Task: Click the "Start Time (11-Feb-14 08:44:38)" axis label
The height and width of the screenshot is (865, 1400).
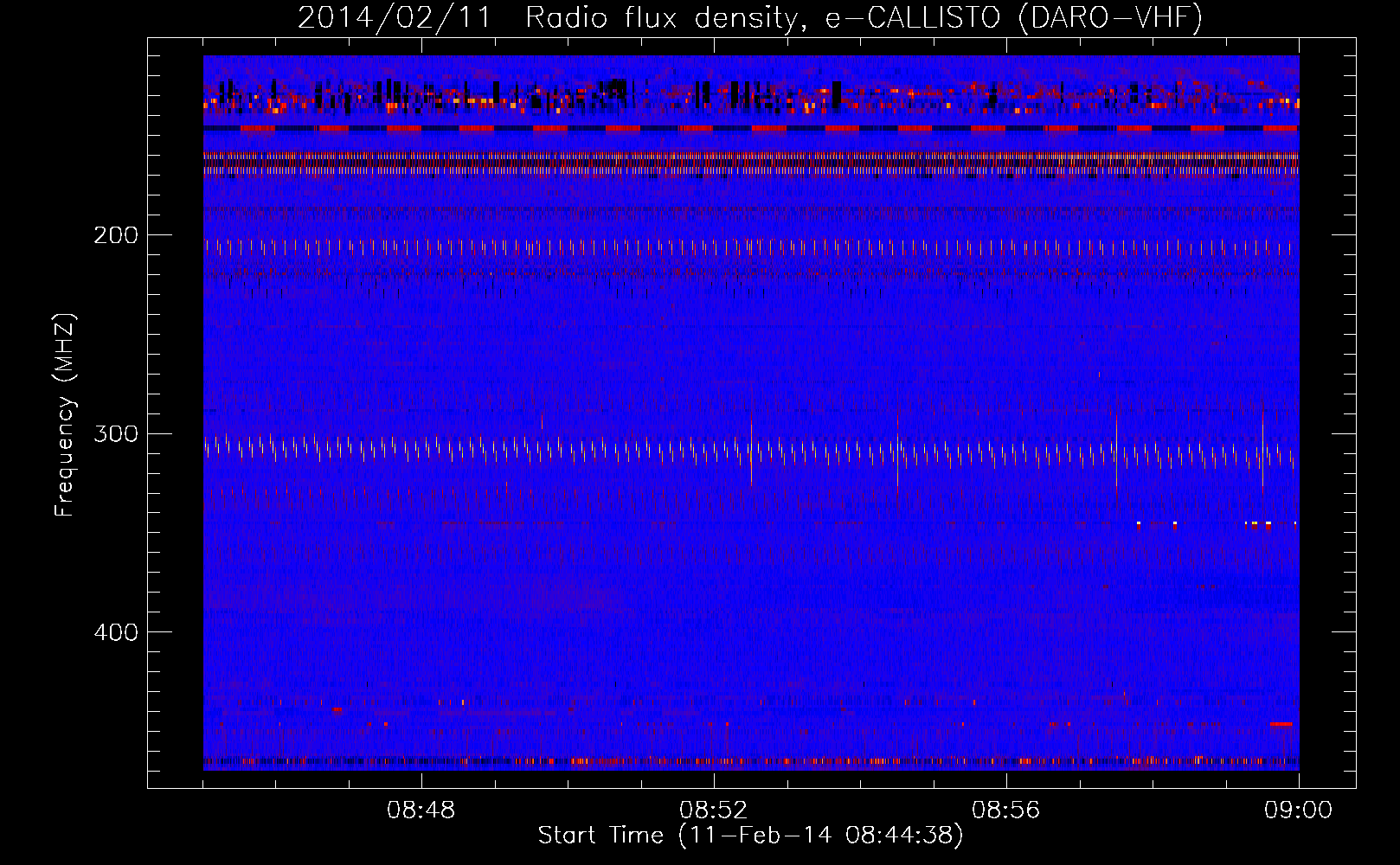Action: 750,836
